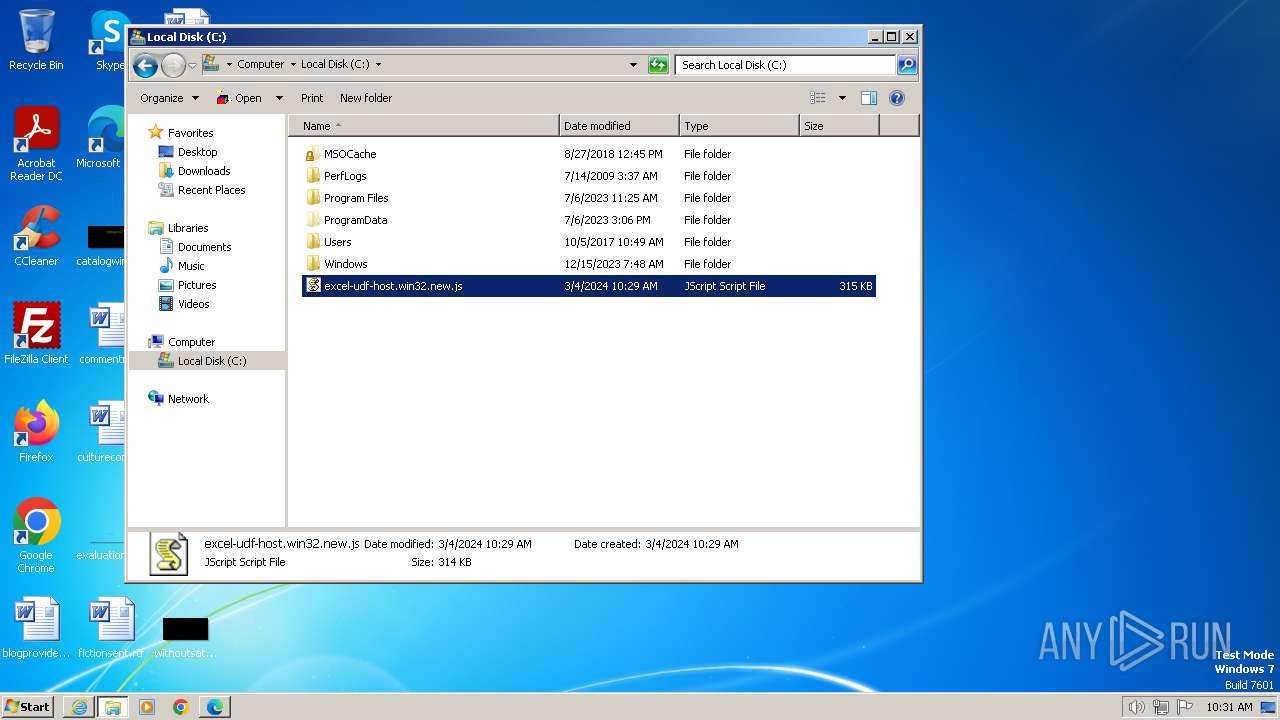Select Recent Places in navigation pane

coord(211,190)
